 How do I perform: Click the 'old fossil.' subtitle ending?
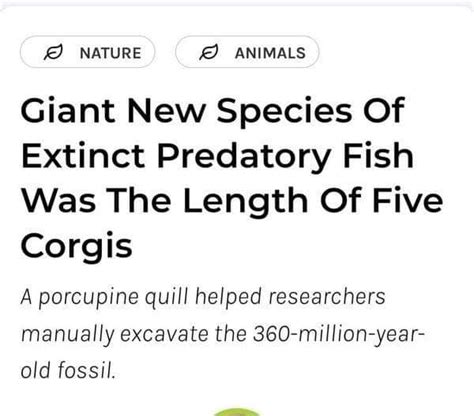[x=68, y=369]
